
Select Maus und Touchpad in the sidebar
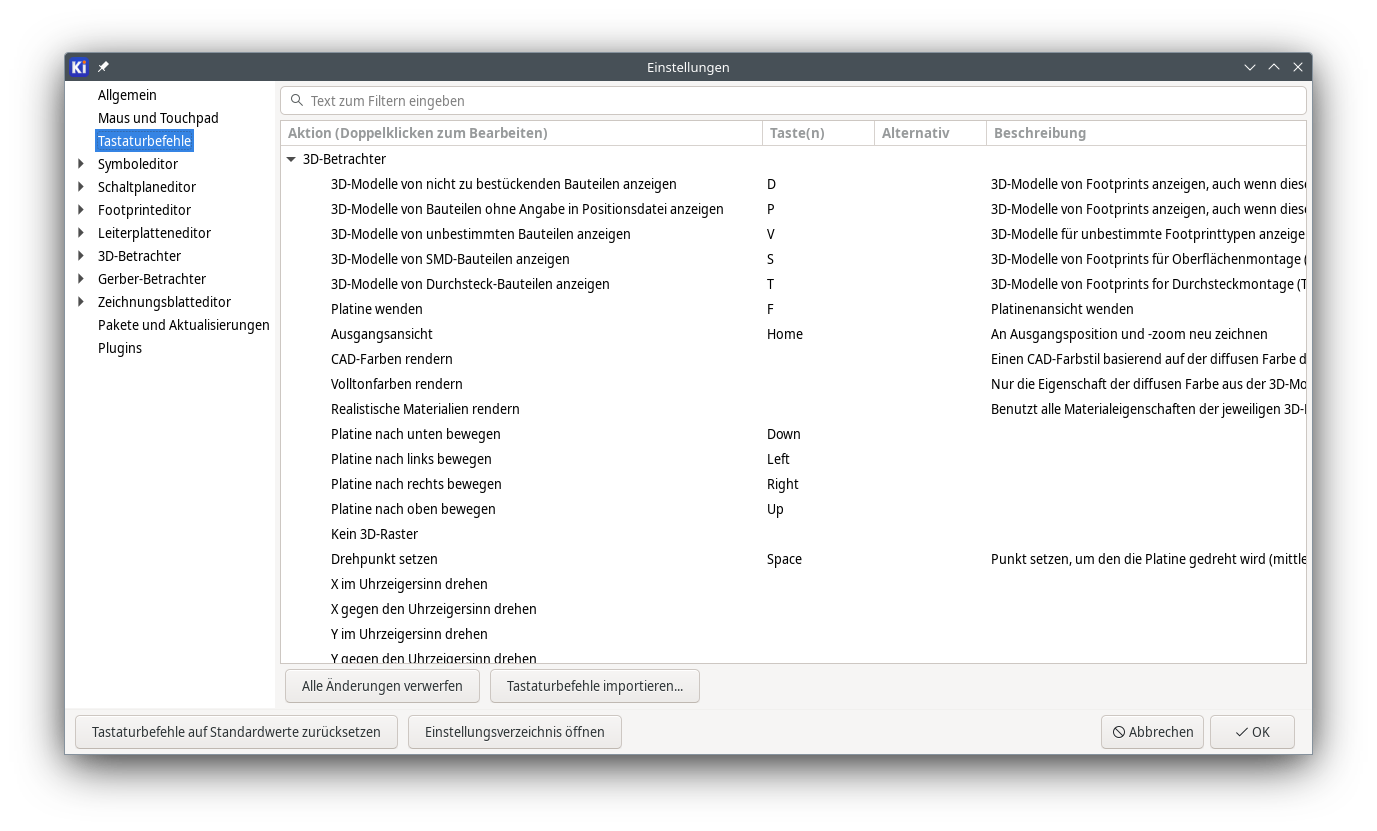[158, 117]
